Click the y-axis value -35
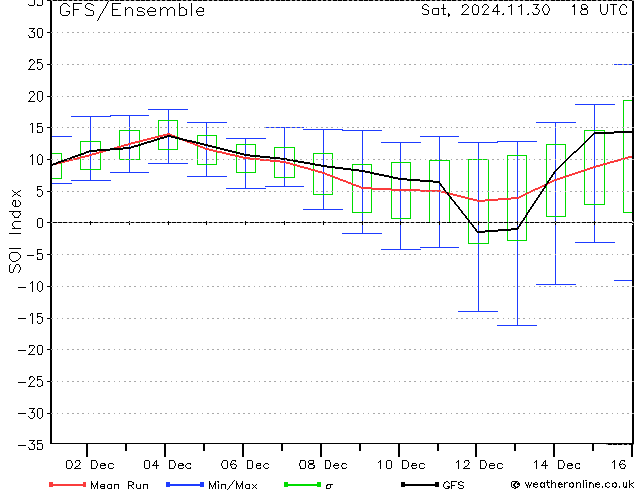Screen dimensions: 634x490 click(31, 445)
